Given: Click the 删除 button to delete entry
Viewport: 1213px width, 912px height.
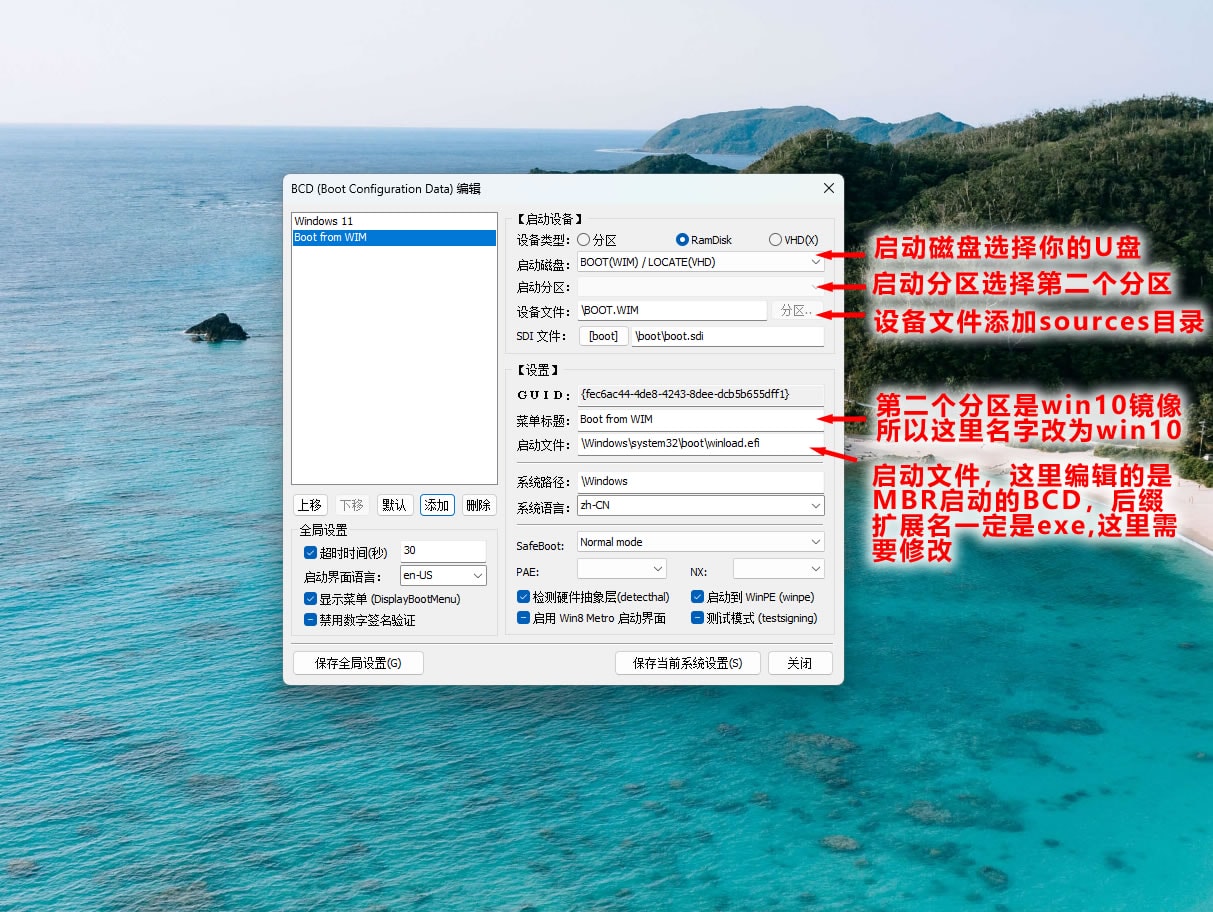Looking at the screenshot, I should (479, 505).
